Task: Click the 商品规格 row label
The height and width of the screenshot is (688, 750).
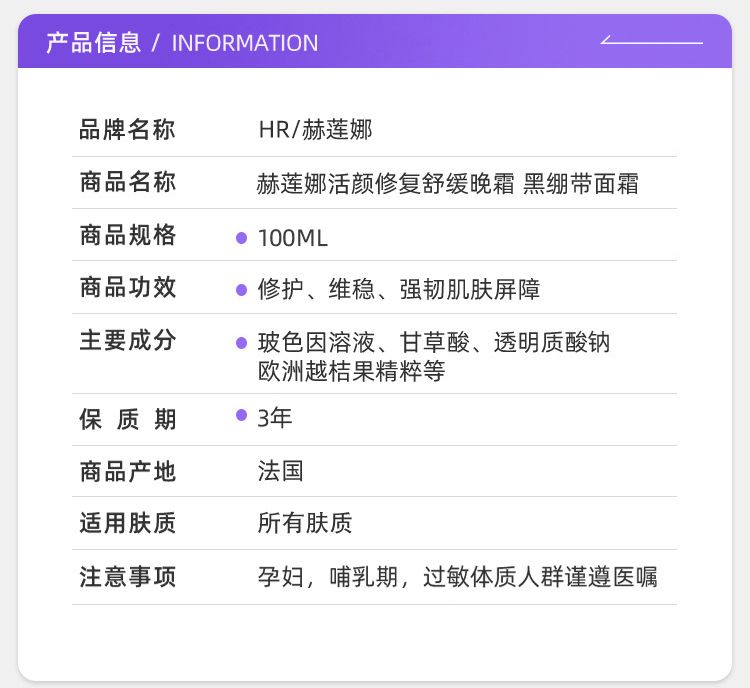Action: point(127,236)
